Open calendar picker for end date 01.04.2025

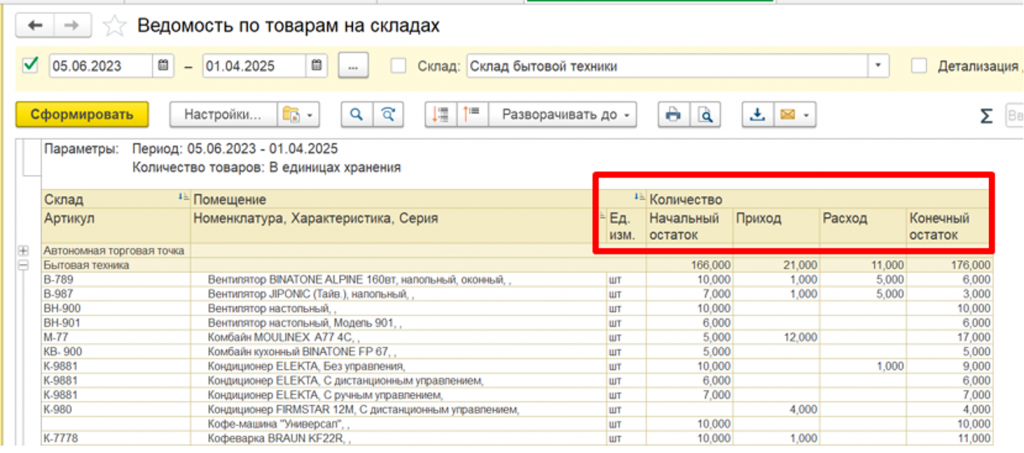pos(316,66)
